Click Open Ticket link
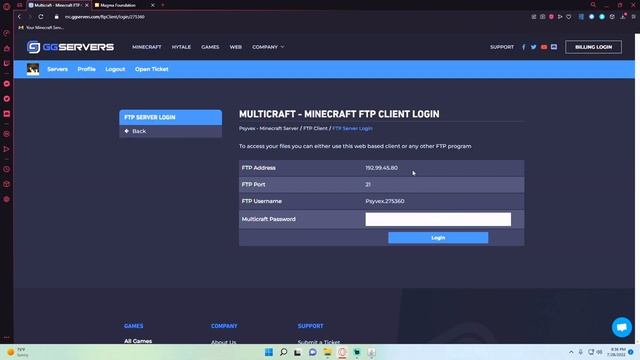Viewport: 640px width, 360px height. 151,69
